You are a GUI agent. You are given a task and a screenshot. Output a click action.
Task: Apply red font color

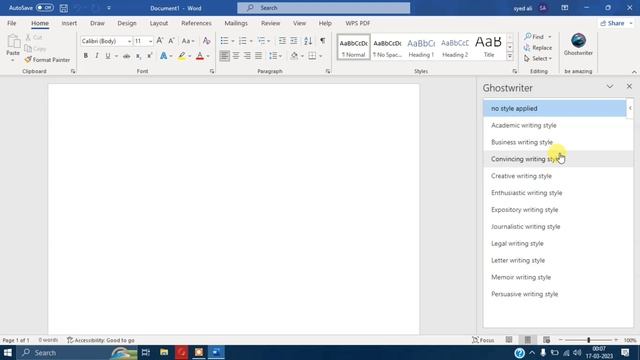(x=200, y=56)
